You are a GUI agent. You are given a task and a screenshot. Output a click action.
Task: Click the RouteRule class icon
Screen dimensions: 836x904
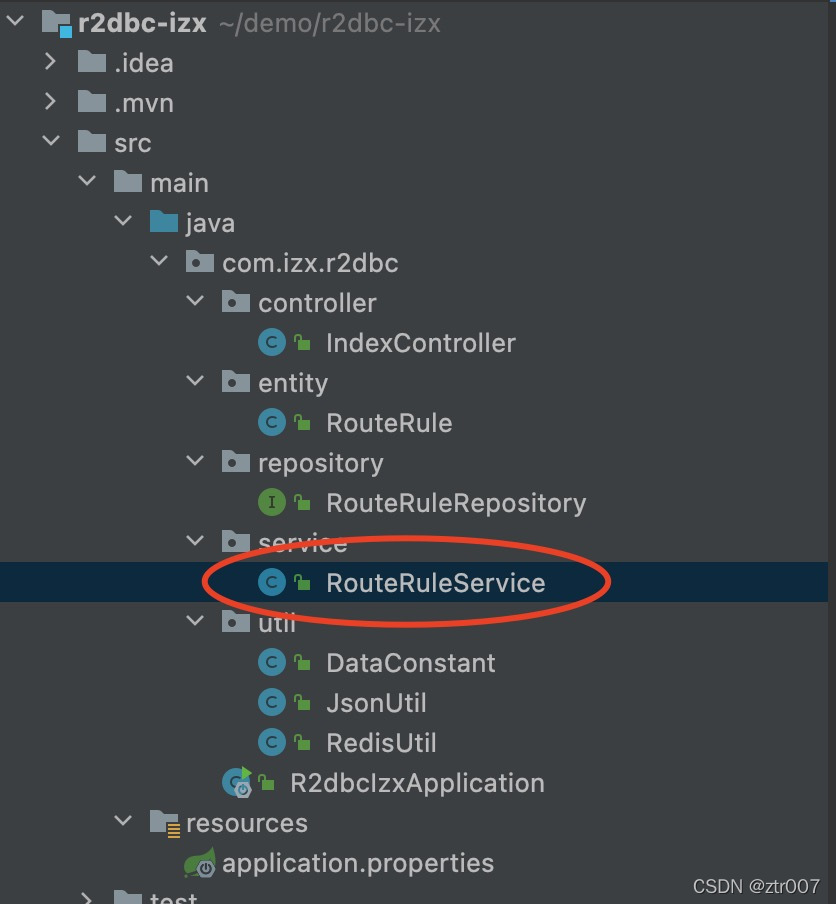272,423
